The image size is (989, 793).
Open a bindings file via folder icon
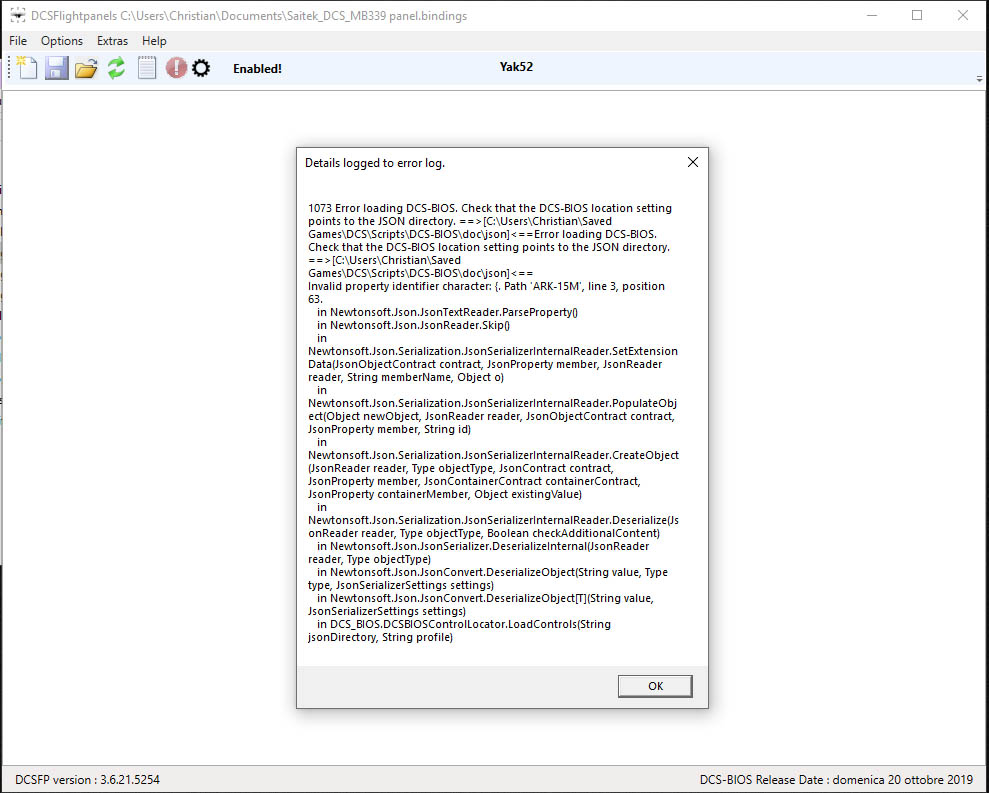click(x=86, y=68)
